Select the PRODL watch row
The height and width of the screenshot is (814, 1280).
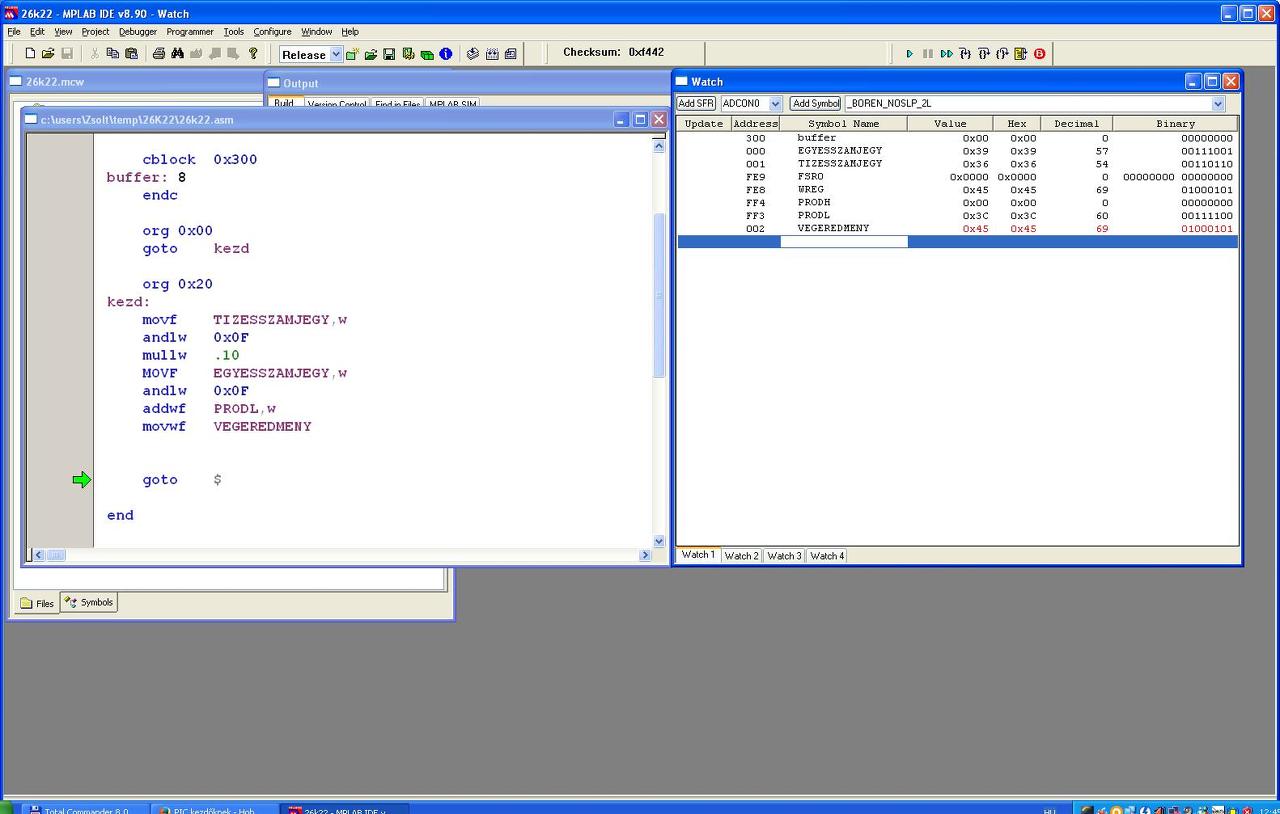tap(957, 216)
